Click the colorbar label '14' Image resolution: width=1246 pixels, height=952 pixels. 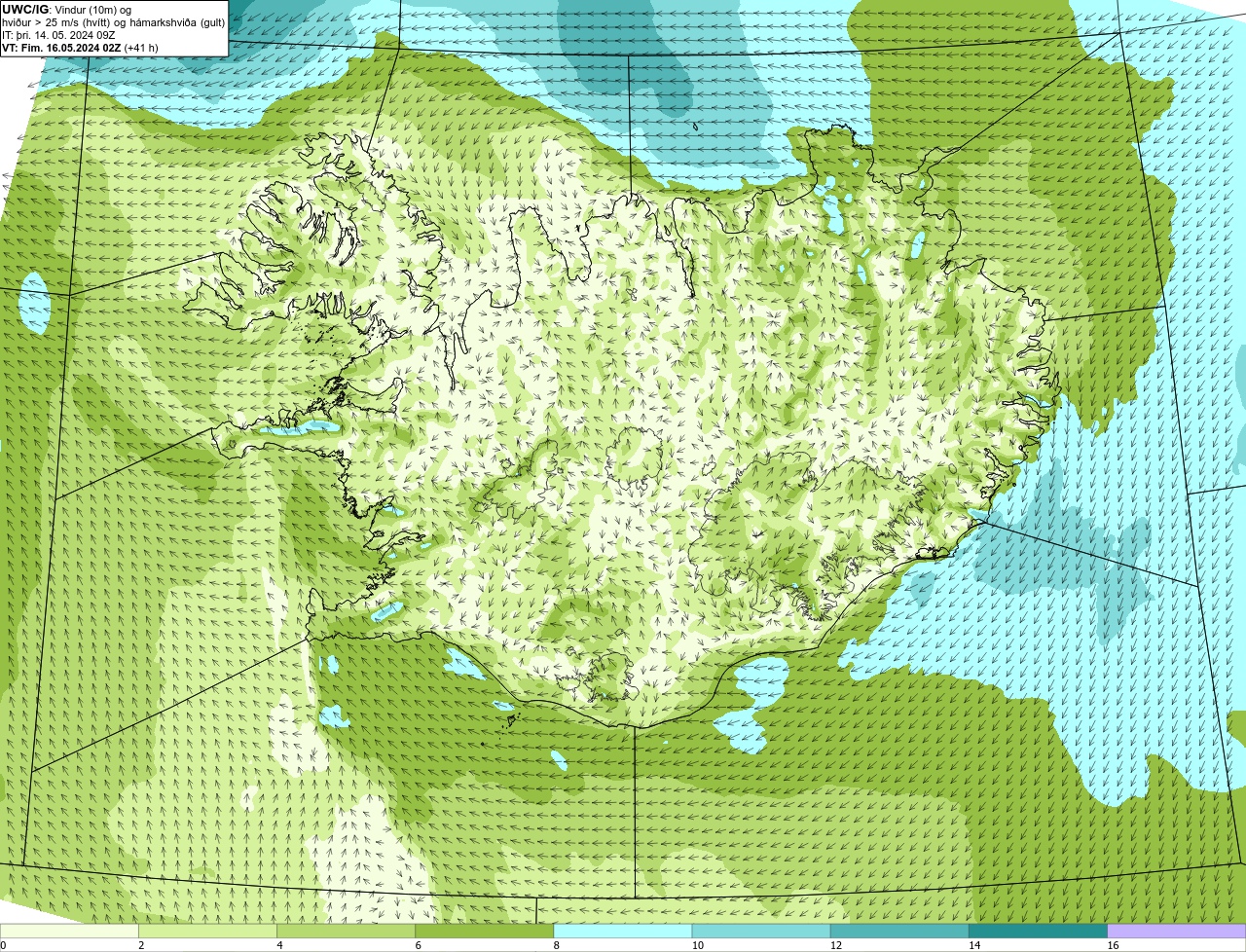point(974,945)
